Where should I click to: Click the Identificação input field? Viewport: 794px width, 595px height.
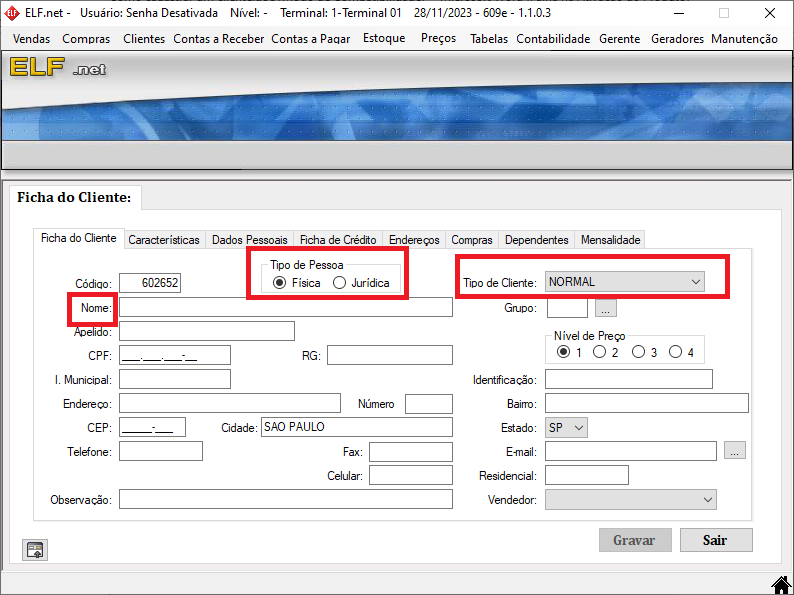pyautogui.click(x=628, y=379)
